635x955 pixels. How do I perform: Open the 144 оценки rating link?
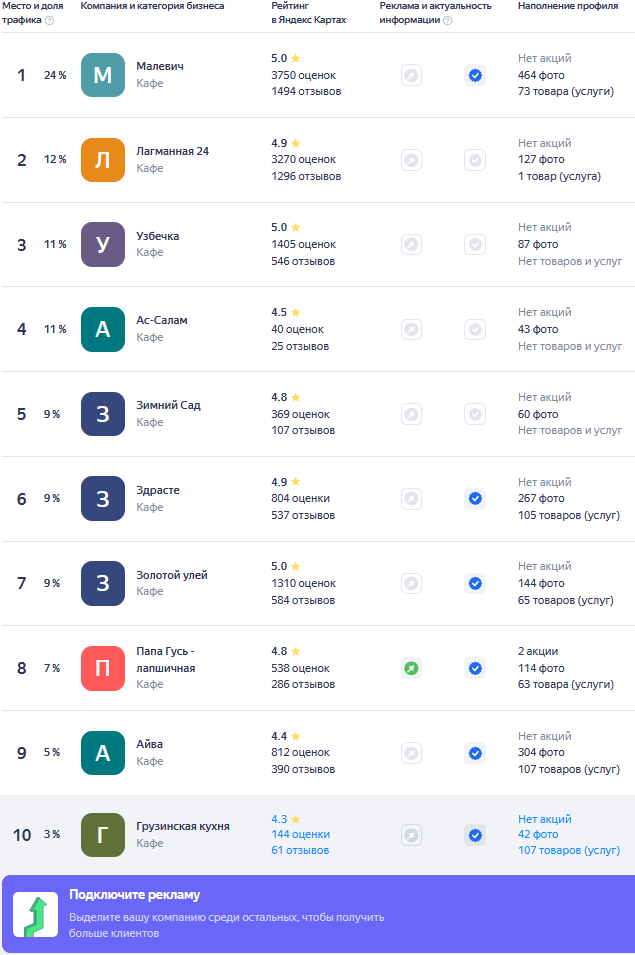click(301, 834)
